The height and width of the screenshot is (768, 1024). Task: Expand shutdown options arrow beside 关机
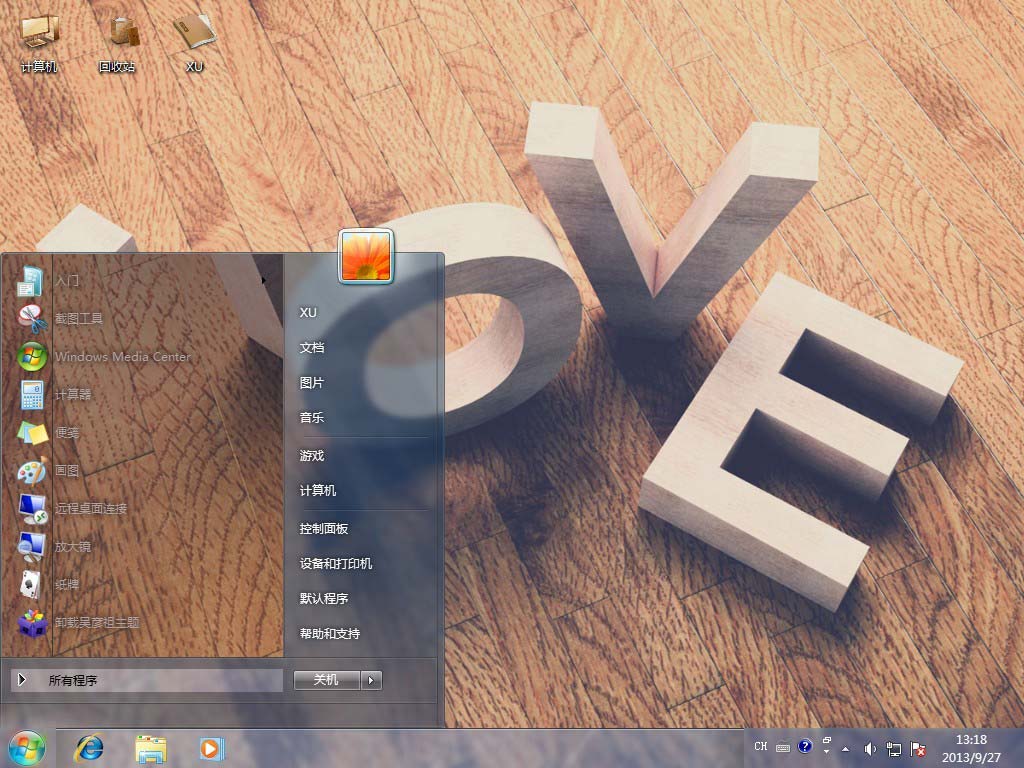pyautogui.click(x=371, y=680)
